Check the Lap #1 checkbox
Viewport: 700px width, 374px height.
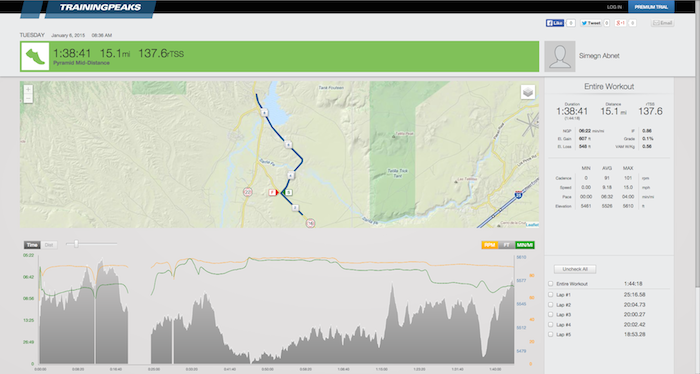tap(550, 295)
